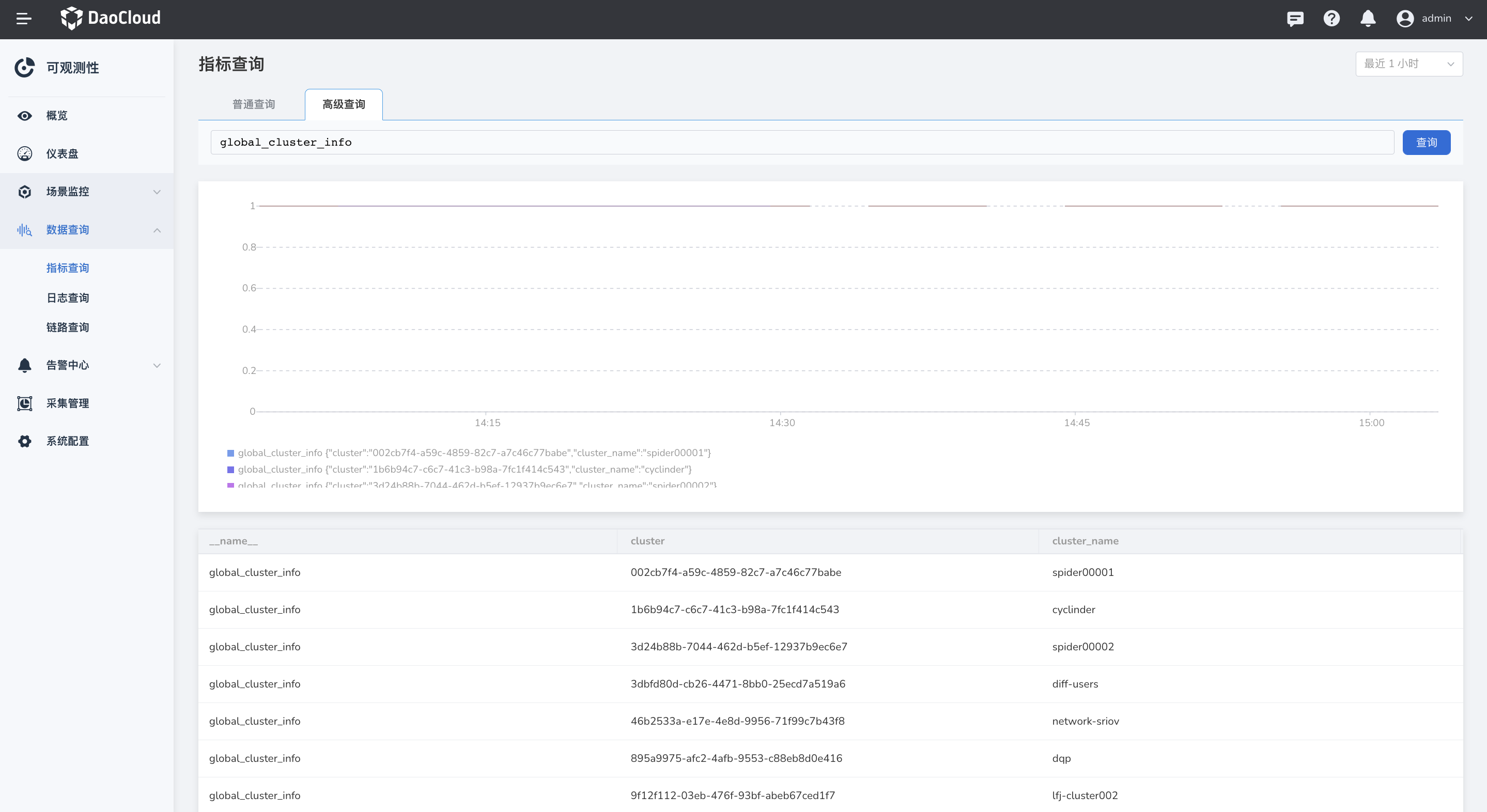Click the diff-users cluster name cell

[1075, 684]
